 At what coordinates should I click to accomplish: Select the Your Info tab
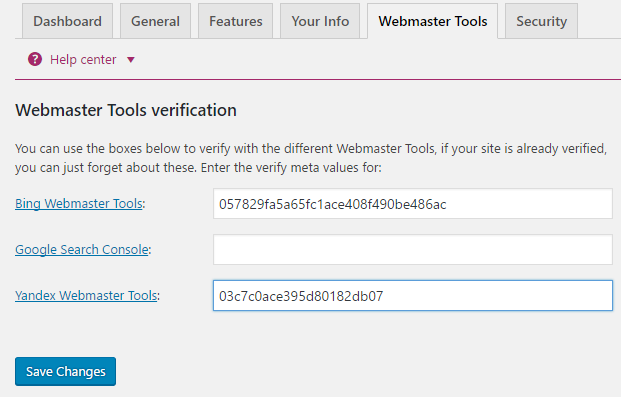pos(320,21)
